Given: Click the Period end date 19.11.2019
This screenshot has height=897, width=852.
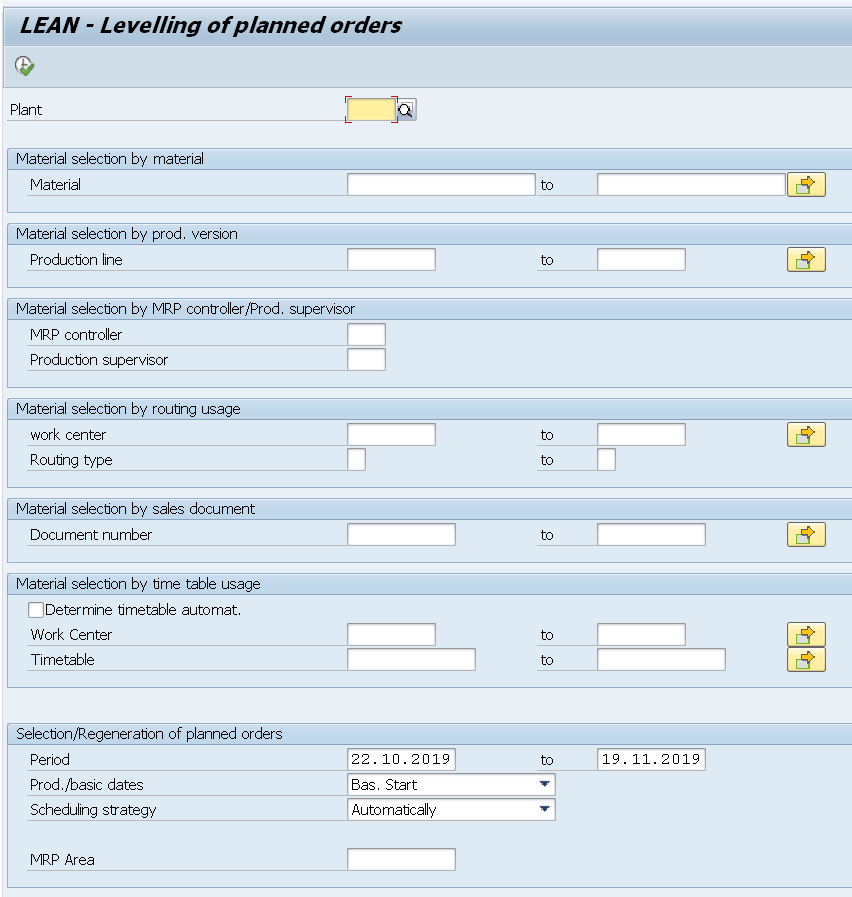Looking at the screenshot, I should [x=651, y=760].
